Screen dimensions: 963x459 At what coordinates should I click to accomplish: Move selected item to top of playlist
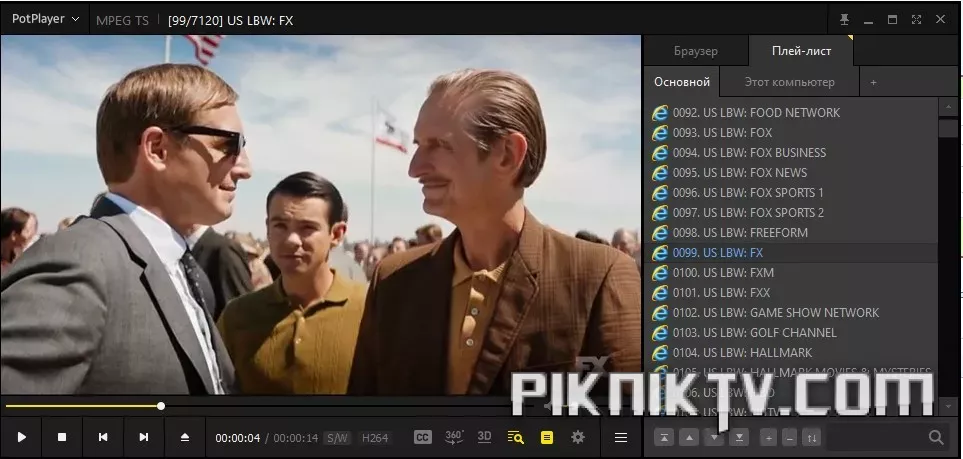665,437
